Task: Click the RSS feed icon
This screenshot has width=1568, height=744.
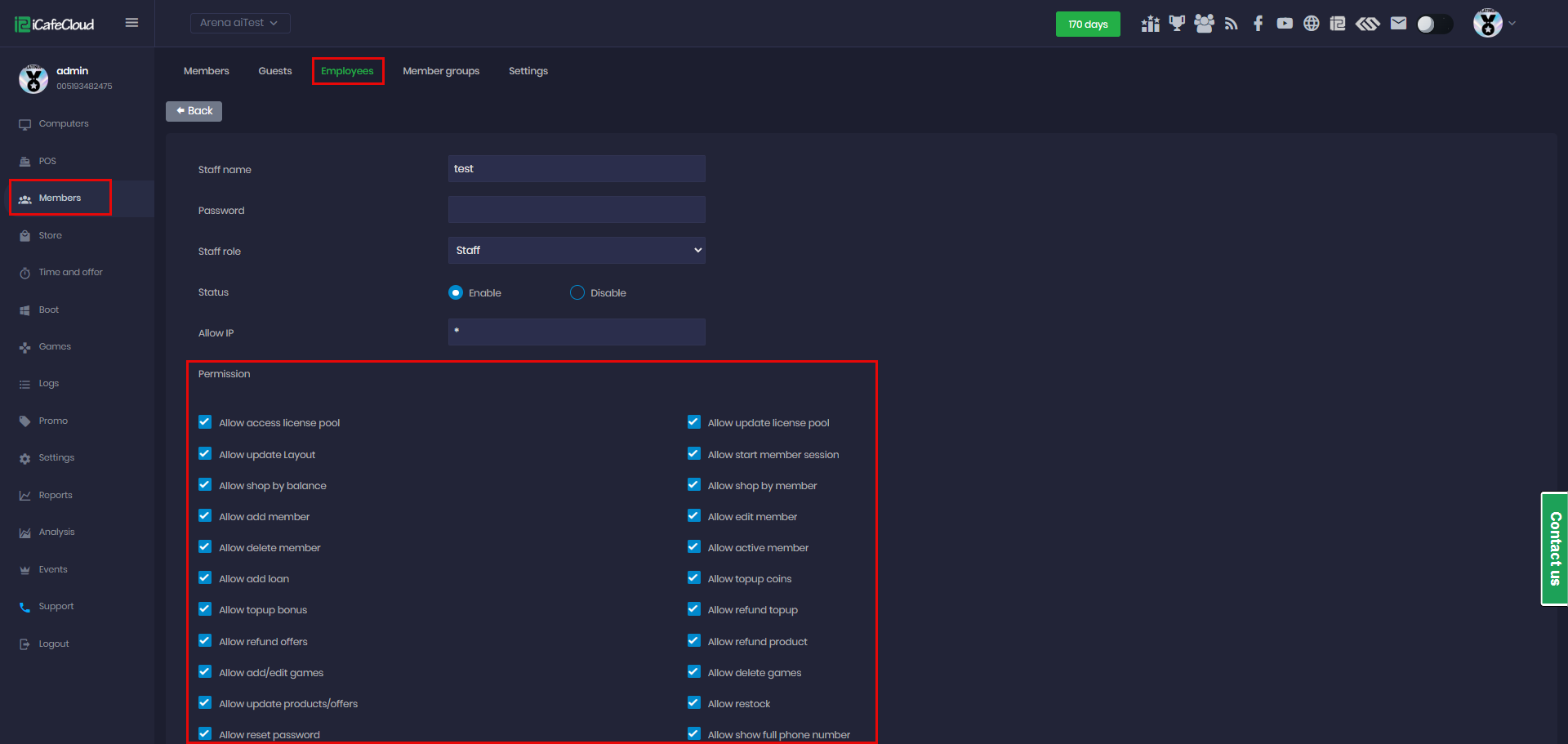Action: 1231,24
